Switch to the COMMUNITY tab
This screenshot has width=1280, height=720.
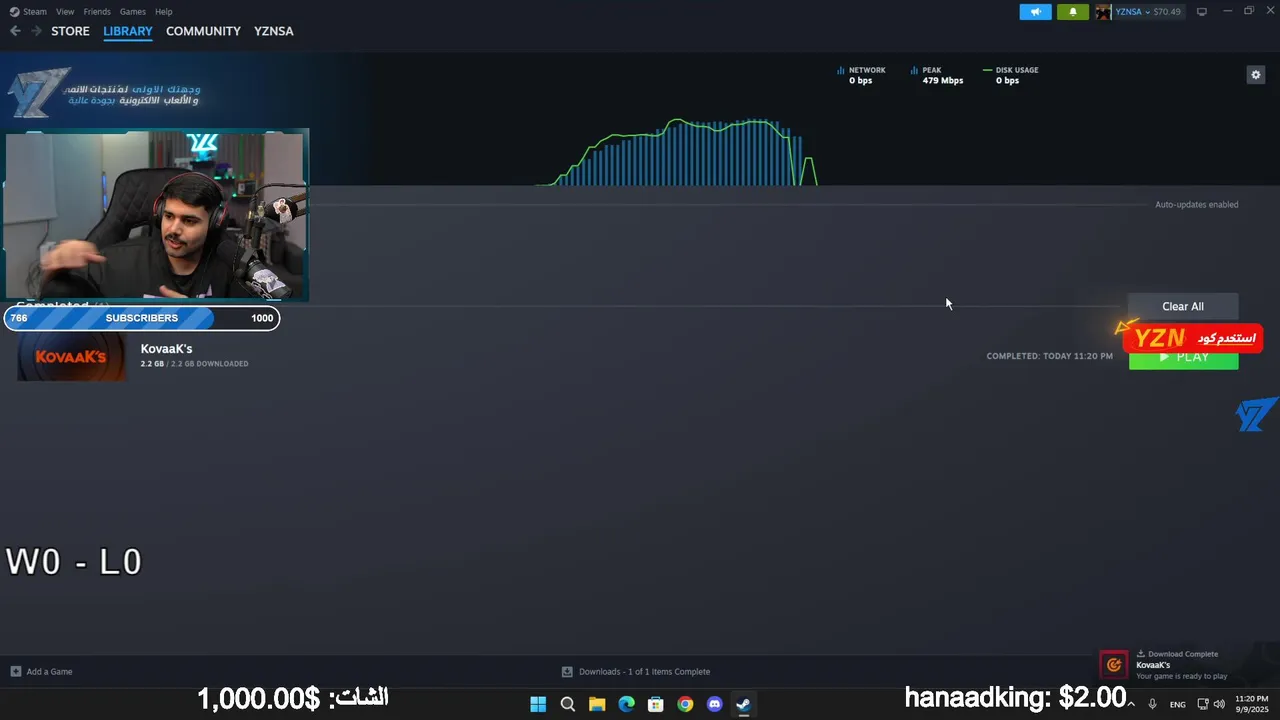click(x=203, y=31)
